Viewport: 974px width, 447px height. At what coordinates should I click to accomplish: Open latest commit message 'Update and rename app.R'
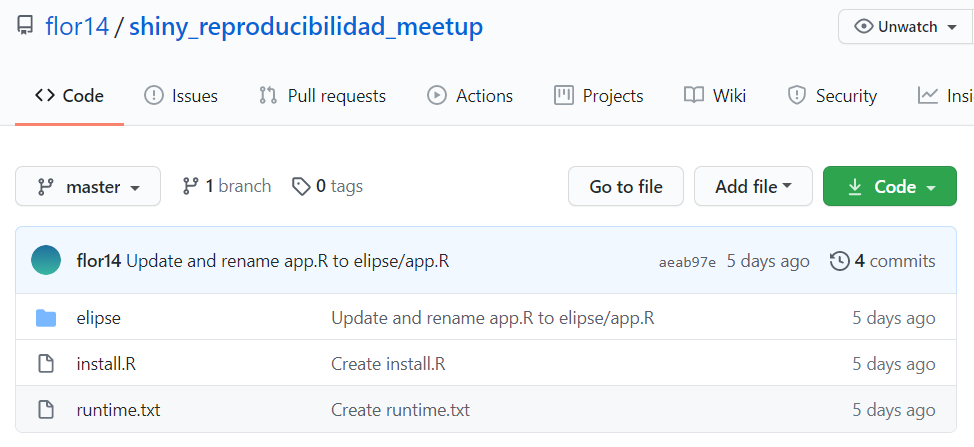pos(288,261)
